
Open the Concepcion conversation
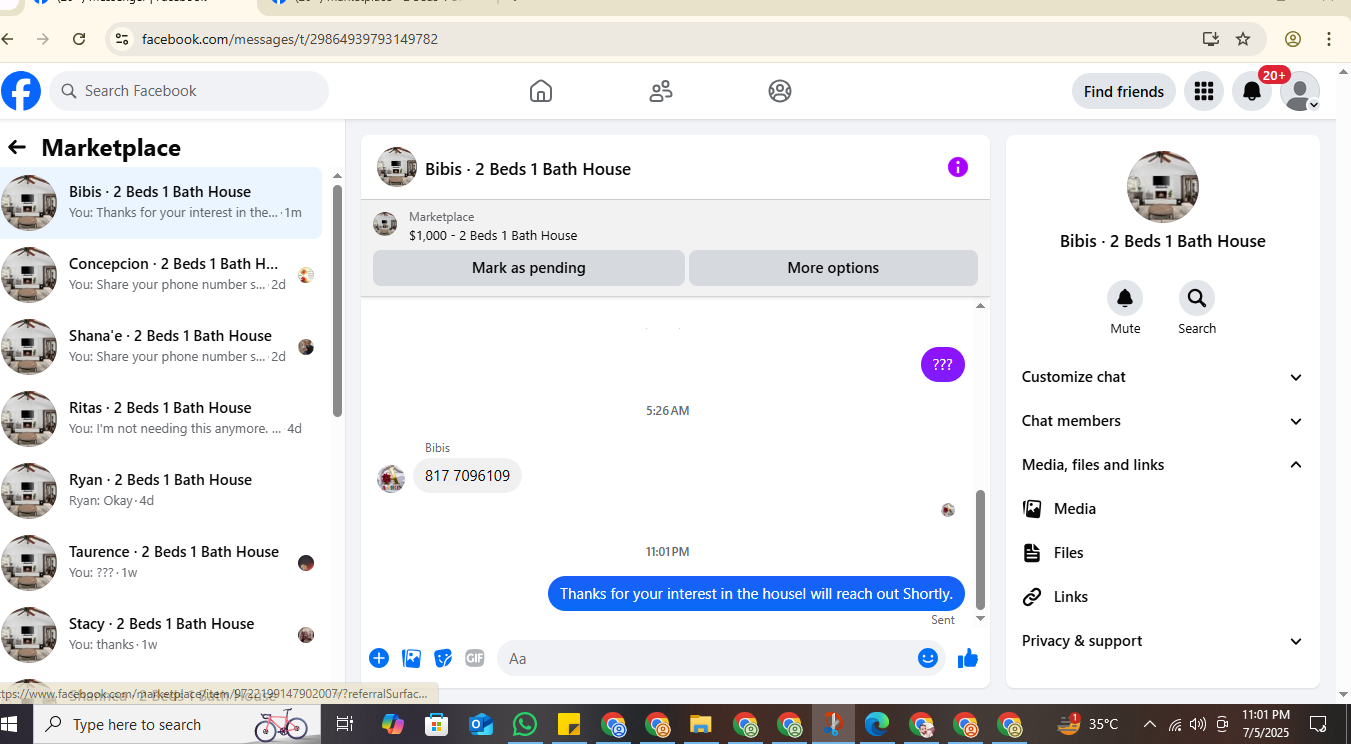click(162, 275)
